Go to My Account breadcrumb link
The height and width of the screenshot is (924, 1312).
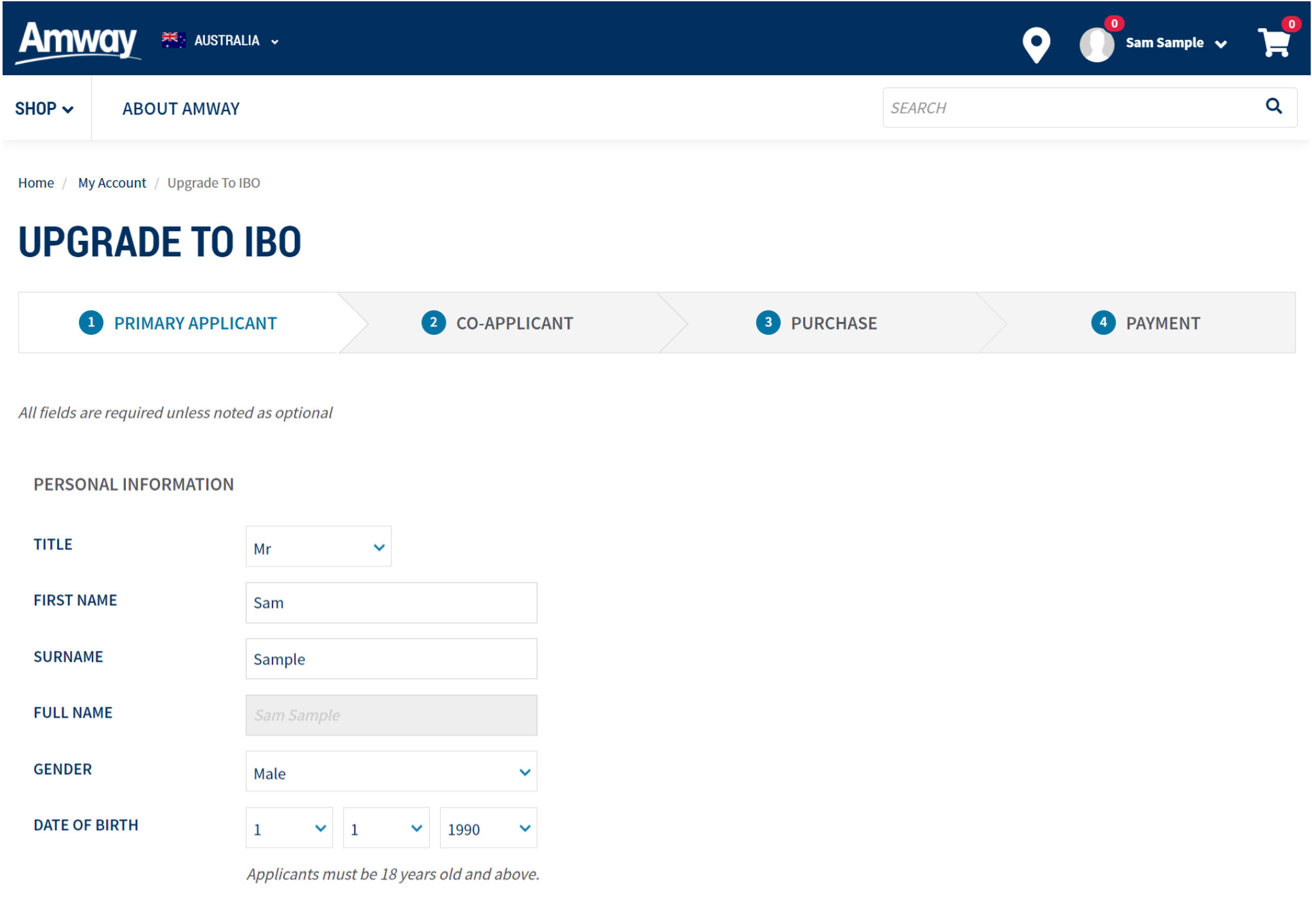[x=112, y=183]
